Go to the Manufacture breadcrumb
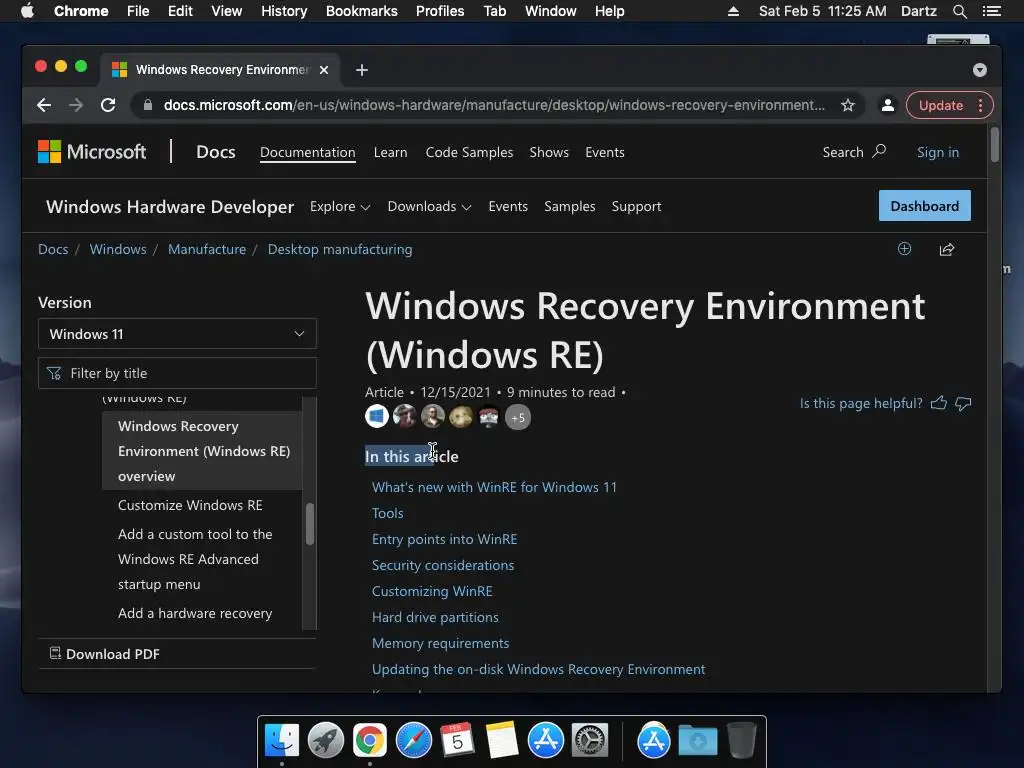 click(207, 249)
